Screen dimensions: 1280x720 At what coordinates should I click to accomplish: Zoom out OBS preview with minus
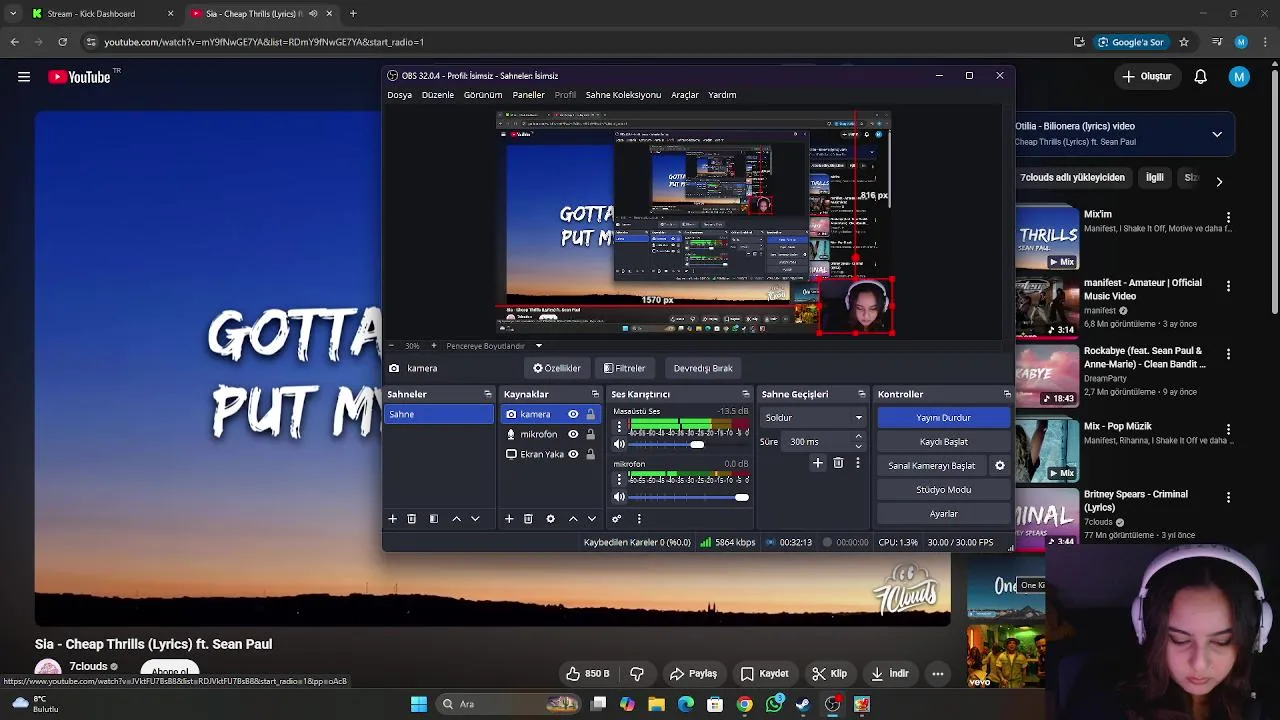click(x=391, y=346)
